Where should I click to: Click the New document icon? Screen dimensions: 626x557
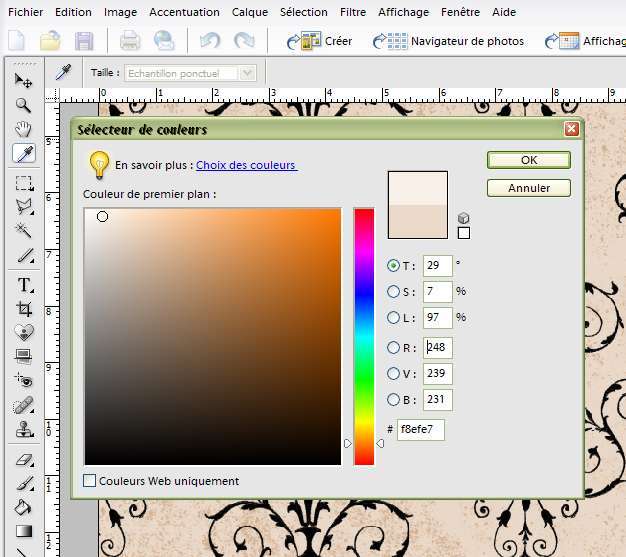tap(17, 40)
